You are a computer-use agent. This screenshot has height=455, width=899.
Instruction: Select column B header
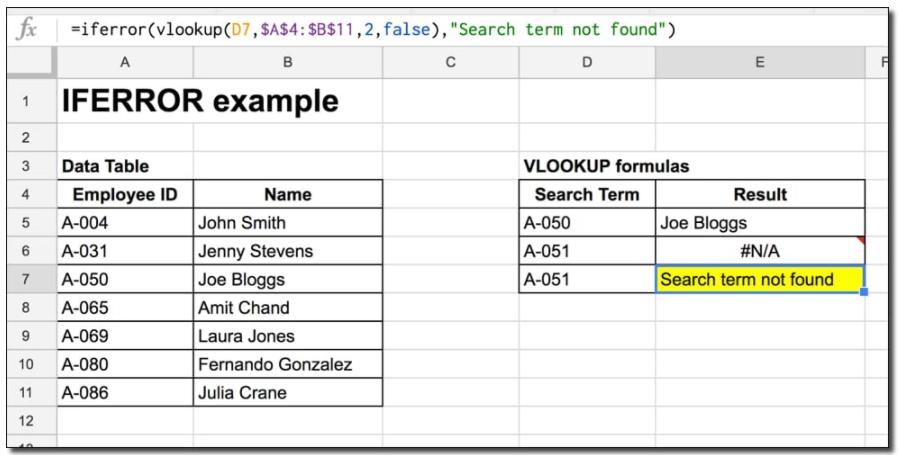(287, 63)
